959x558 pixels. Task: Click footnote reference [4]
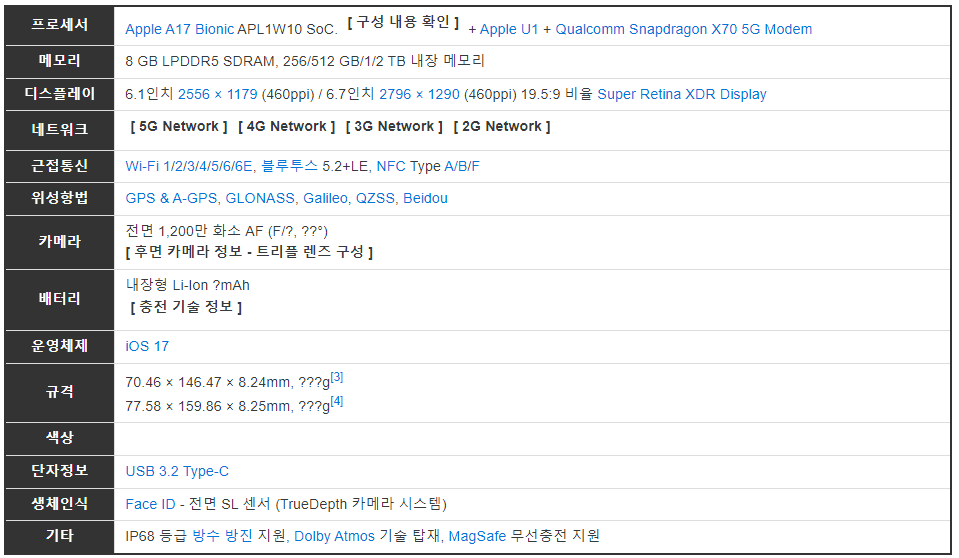coord(337,401)
